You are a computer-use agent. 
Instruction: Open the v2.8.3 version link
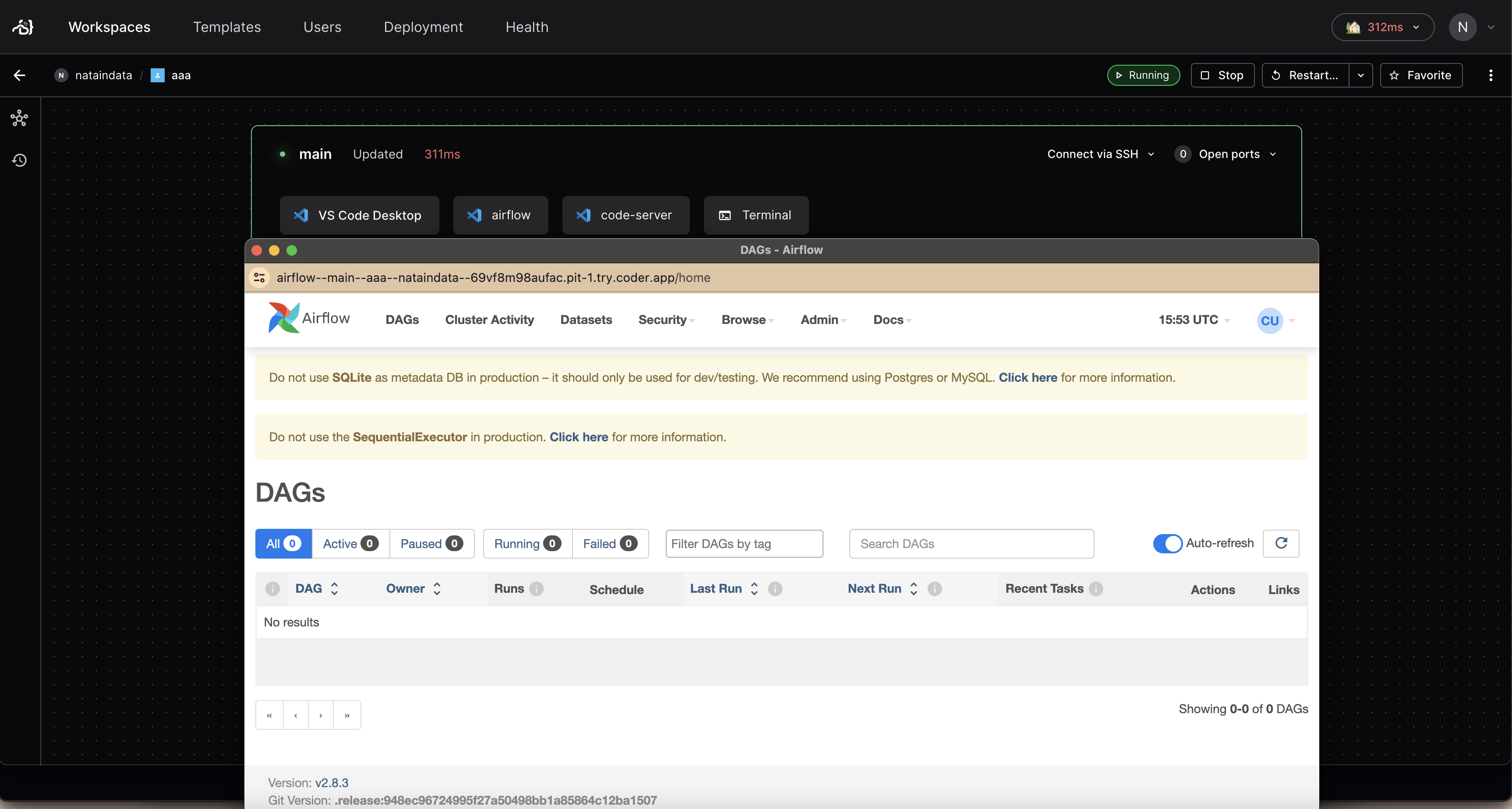point(331,783)
